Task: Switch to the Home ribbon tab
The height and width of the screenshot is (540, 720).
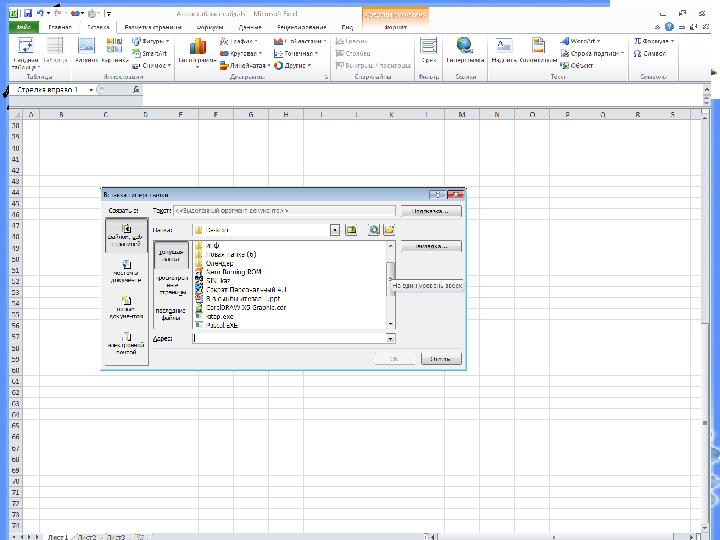Action: click(60, 27)
